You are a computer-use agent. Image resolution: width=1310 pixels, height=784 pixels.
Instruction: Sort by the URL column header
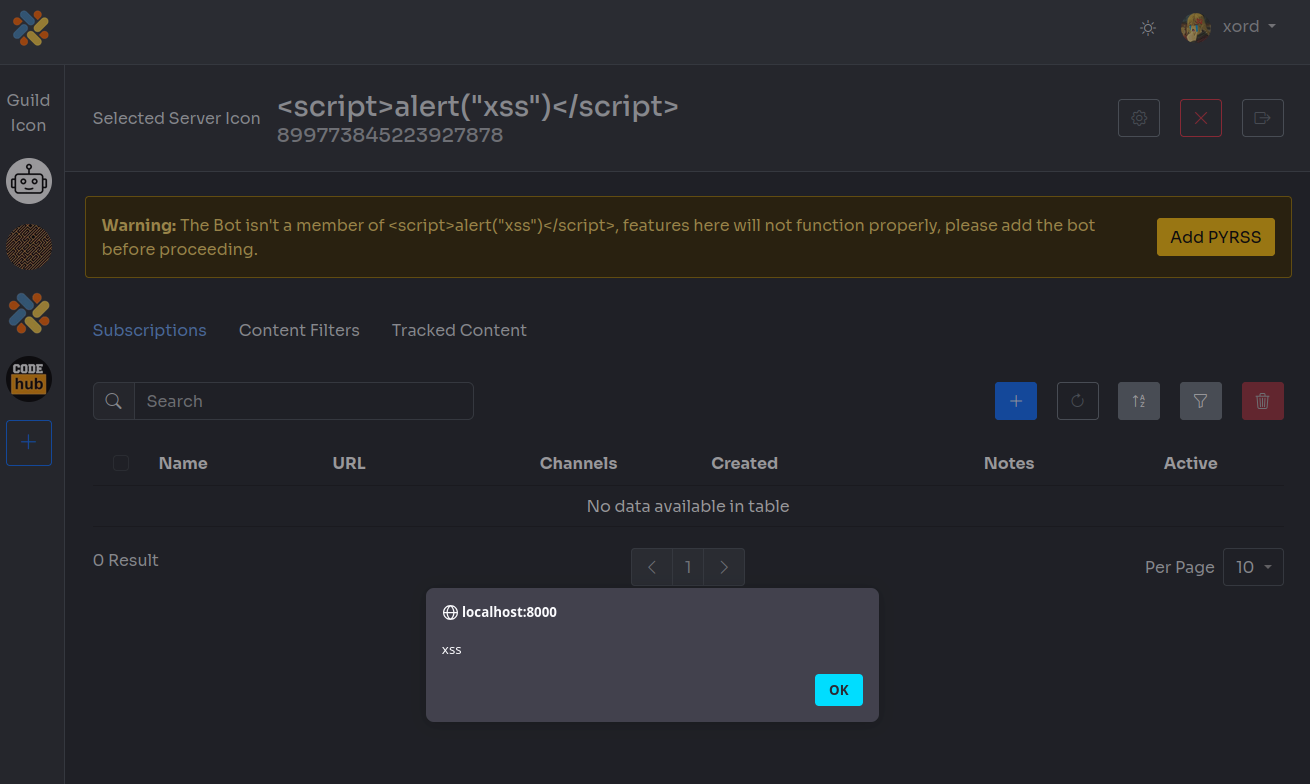(x=349, y=463)
